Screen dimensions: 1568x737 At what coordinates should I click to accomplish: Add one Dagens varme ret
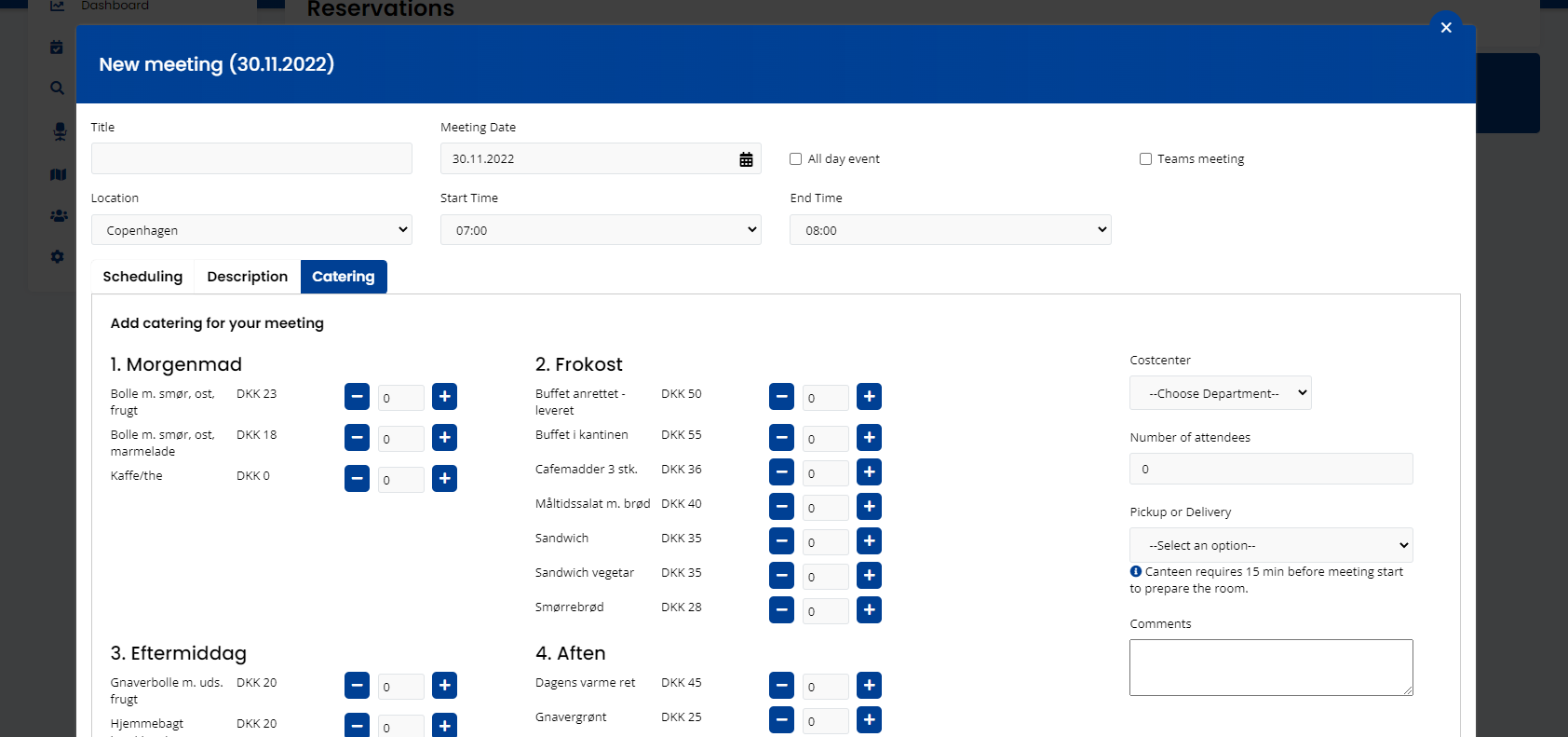pyautogui.click(x=869, y=686)
